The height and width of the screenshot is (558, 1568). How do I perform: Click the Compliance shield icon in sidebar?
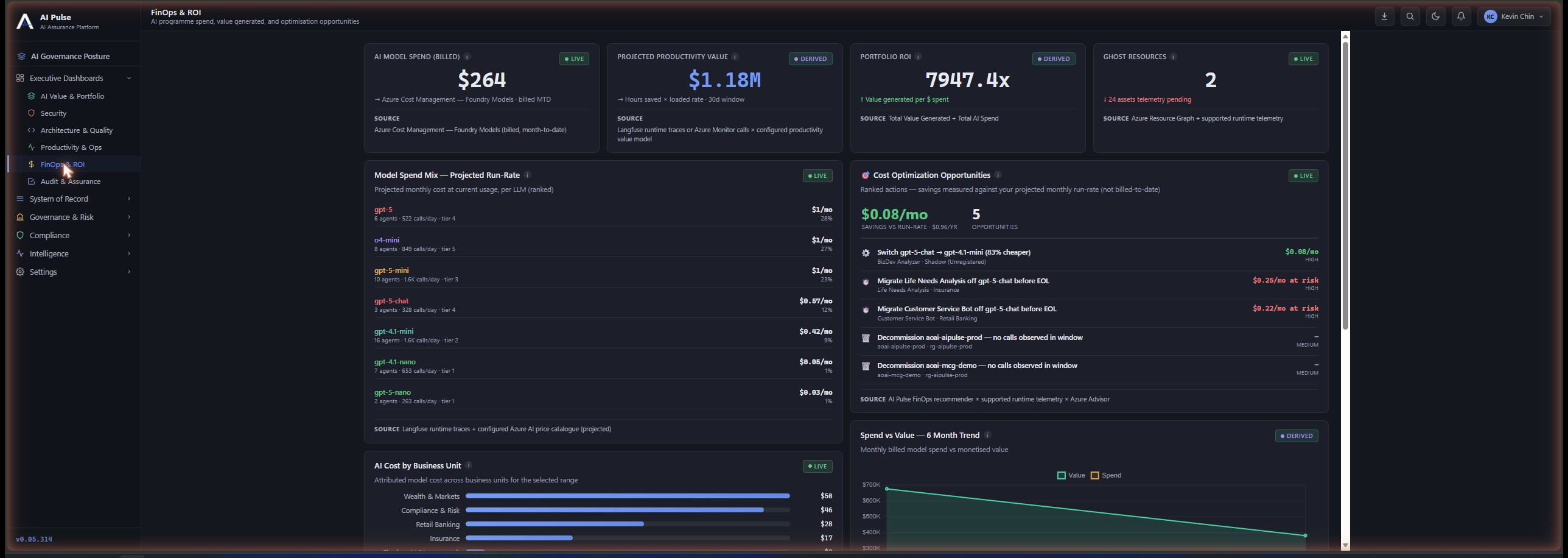(20, 235)
